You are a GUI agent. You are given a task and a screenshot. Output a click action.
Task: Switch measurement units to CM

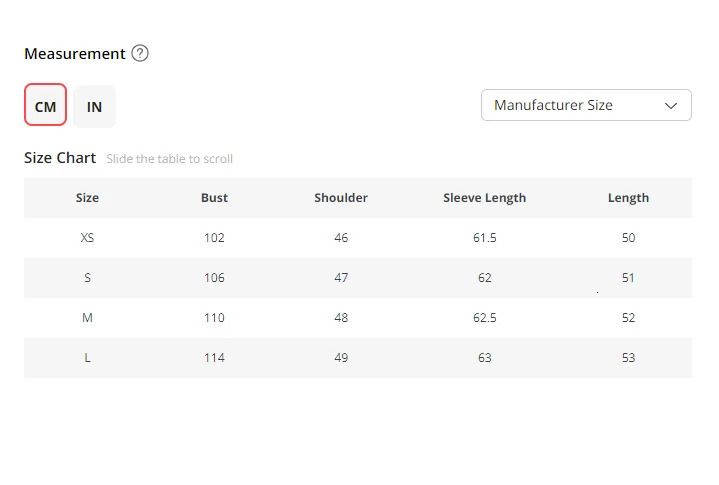coord(46,106)
